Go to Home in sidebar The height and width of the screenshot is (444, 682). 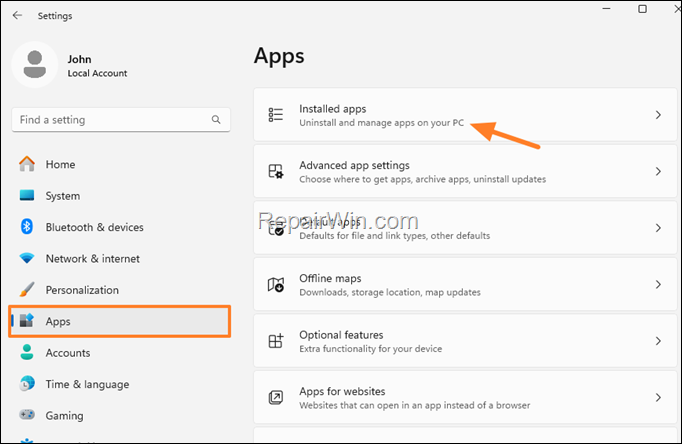120,164
